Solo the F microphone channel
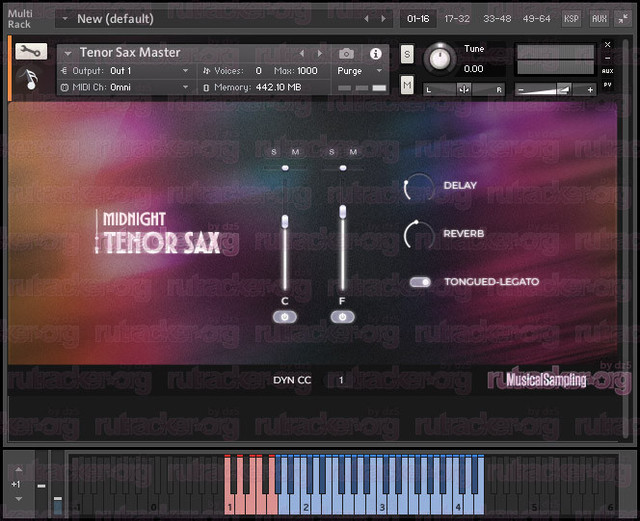This screenshot has height=521, width=640. point(332,152)
